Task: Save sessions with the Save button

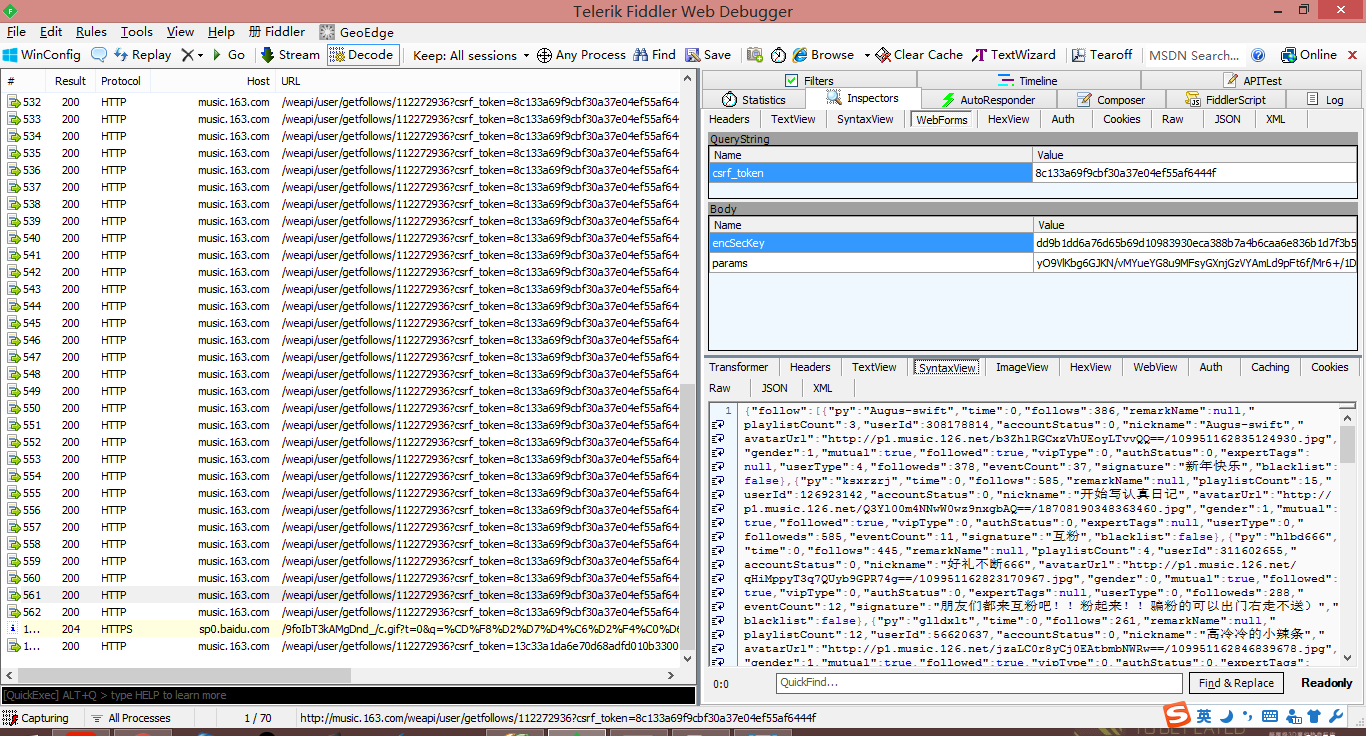Action: click(708, 55)
